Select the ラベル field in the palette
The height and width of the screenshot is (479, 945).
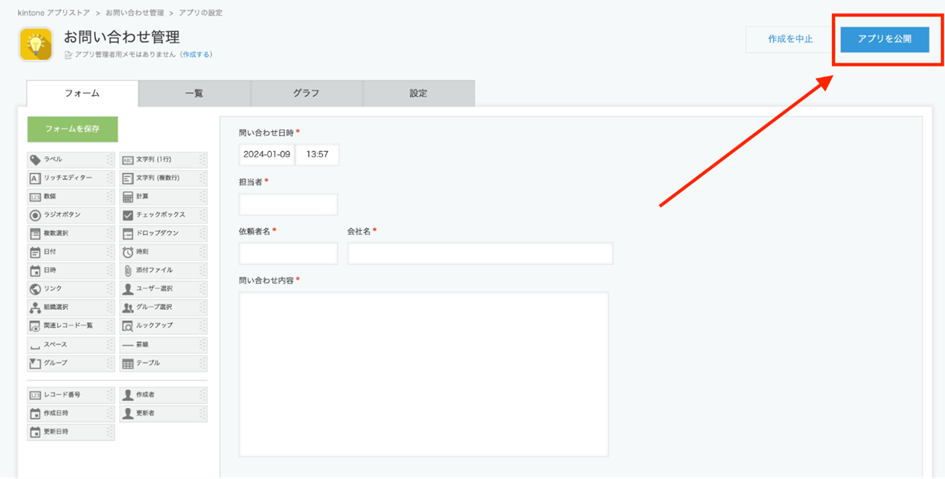coord(70,160)
